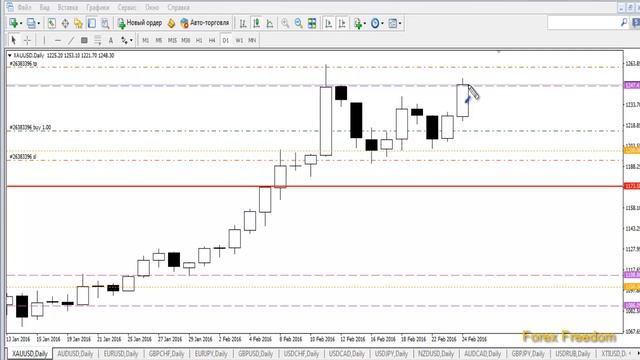Select the arrow cursor tool
Screen dimensions: 640x360
(x=13, y=40)
